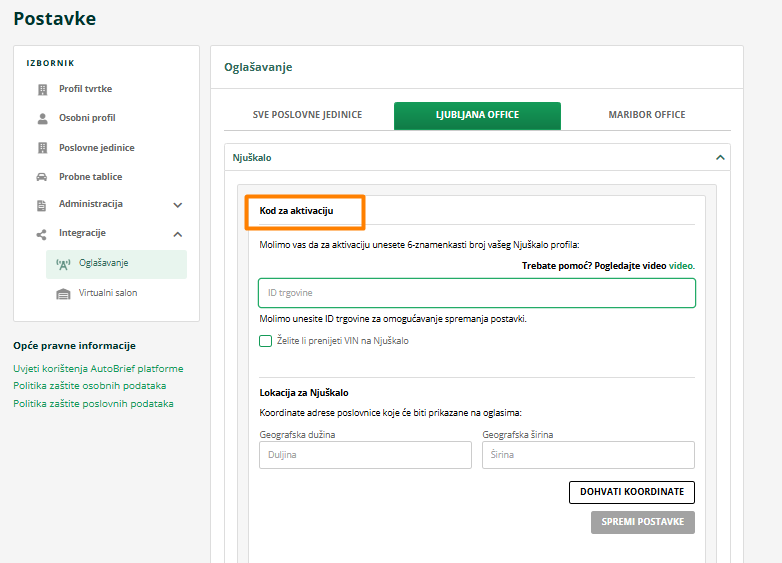Collapse the Integracije menu chevron
The height and width of the screenshot is (563, 782).
[178, 234]
